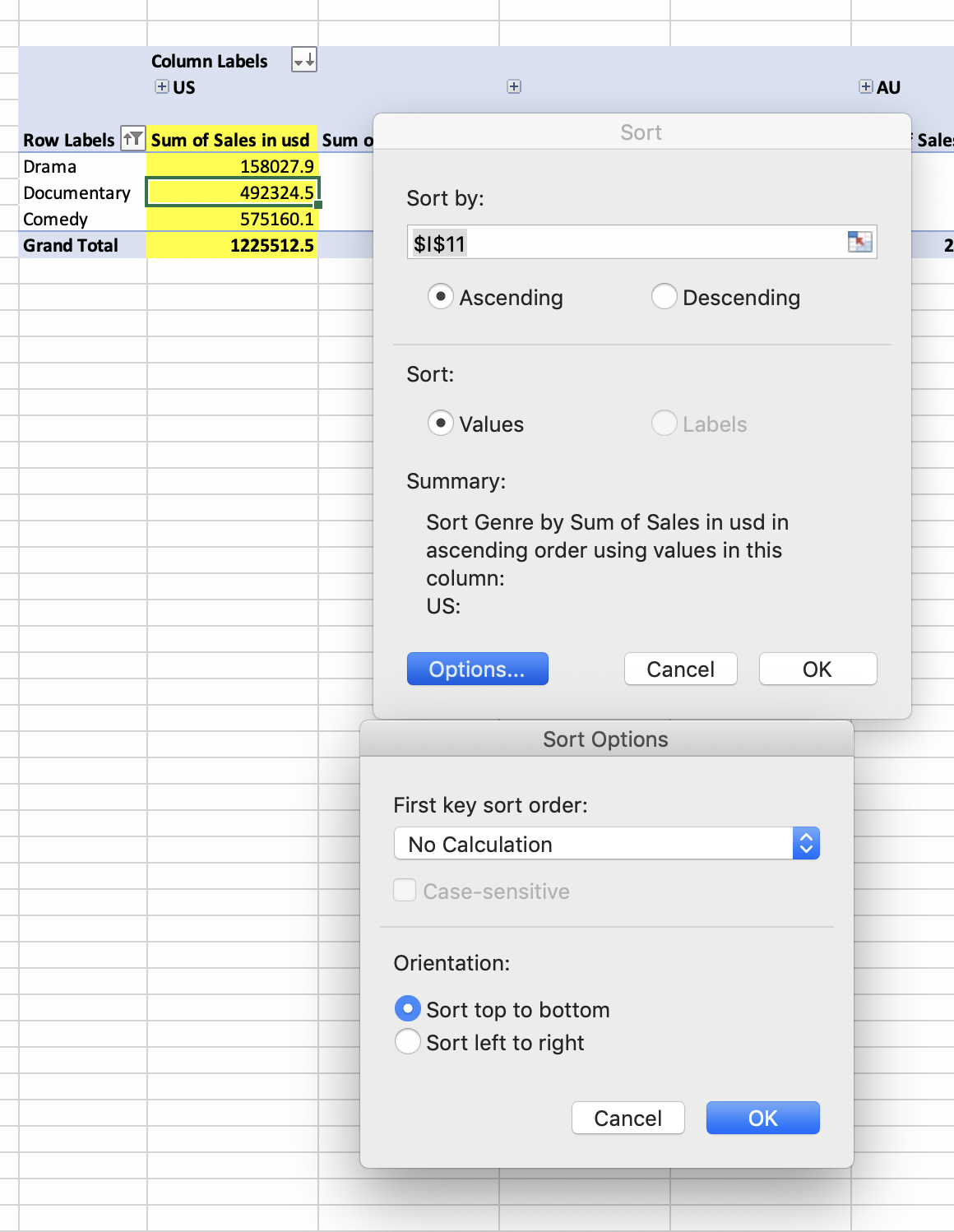Image resolution: width=954 pixels, height=1232 pixels.
Task: Cancel the Sort dialog
Action: [x=680, y=669]
